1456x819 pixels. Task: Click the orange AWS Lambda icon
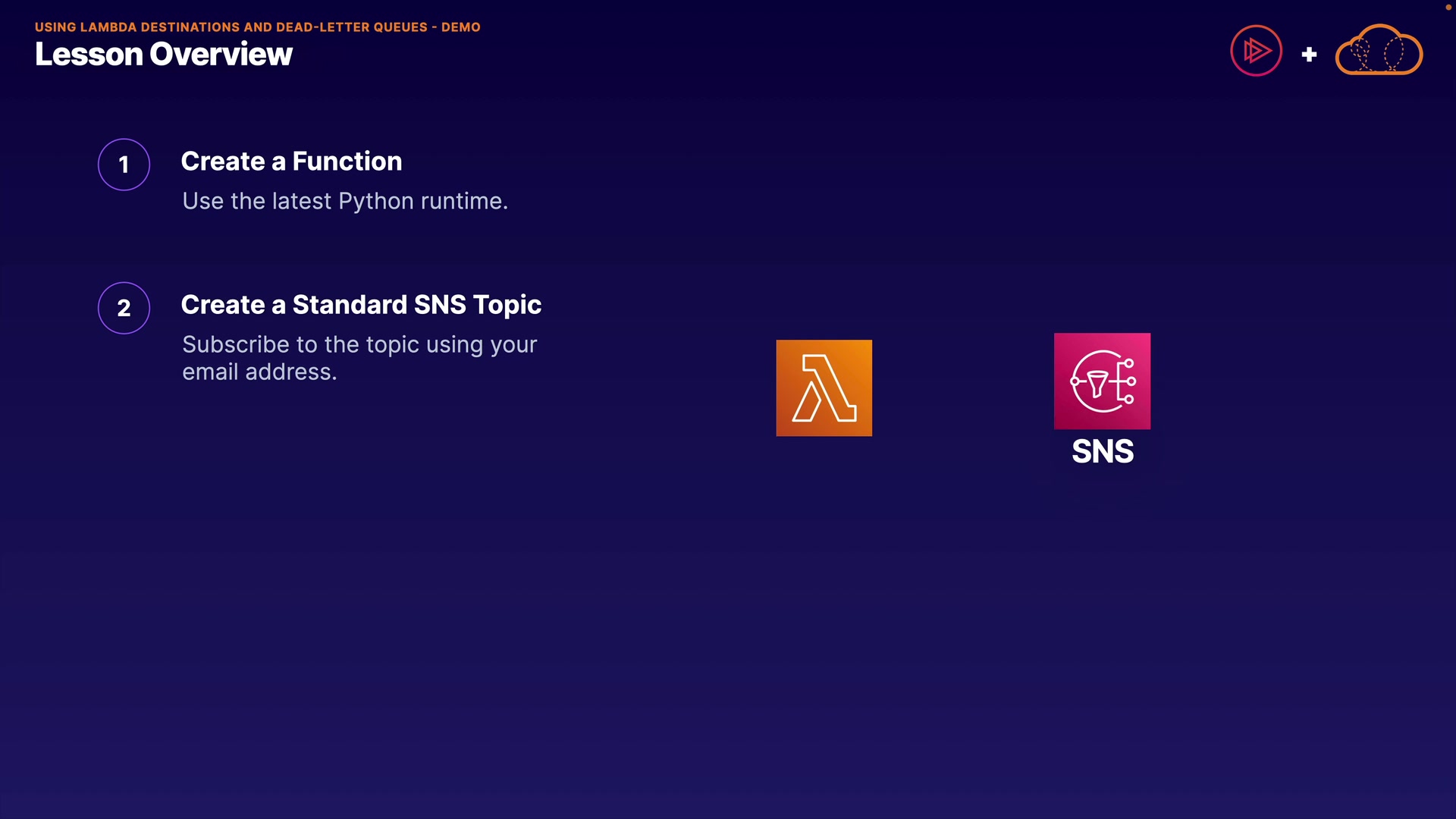[824, 388]
